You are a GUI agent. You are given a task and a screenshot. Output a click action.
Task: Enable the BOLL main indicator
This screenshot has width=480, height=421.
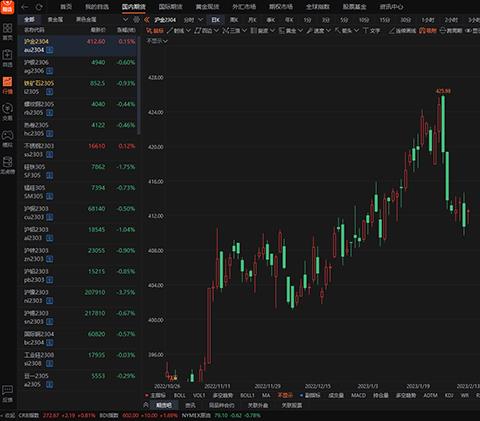(179, 395)
